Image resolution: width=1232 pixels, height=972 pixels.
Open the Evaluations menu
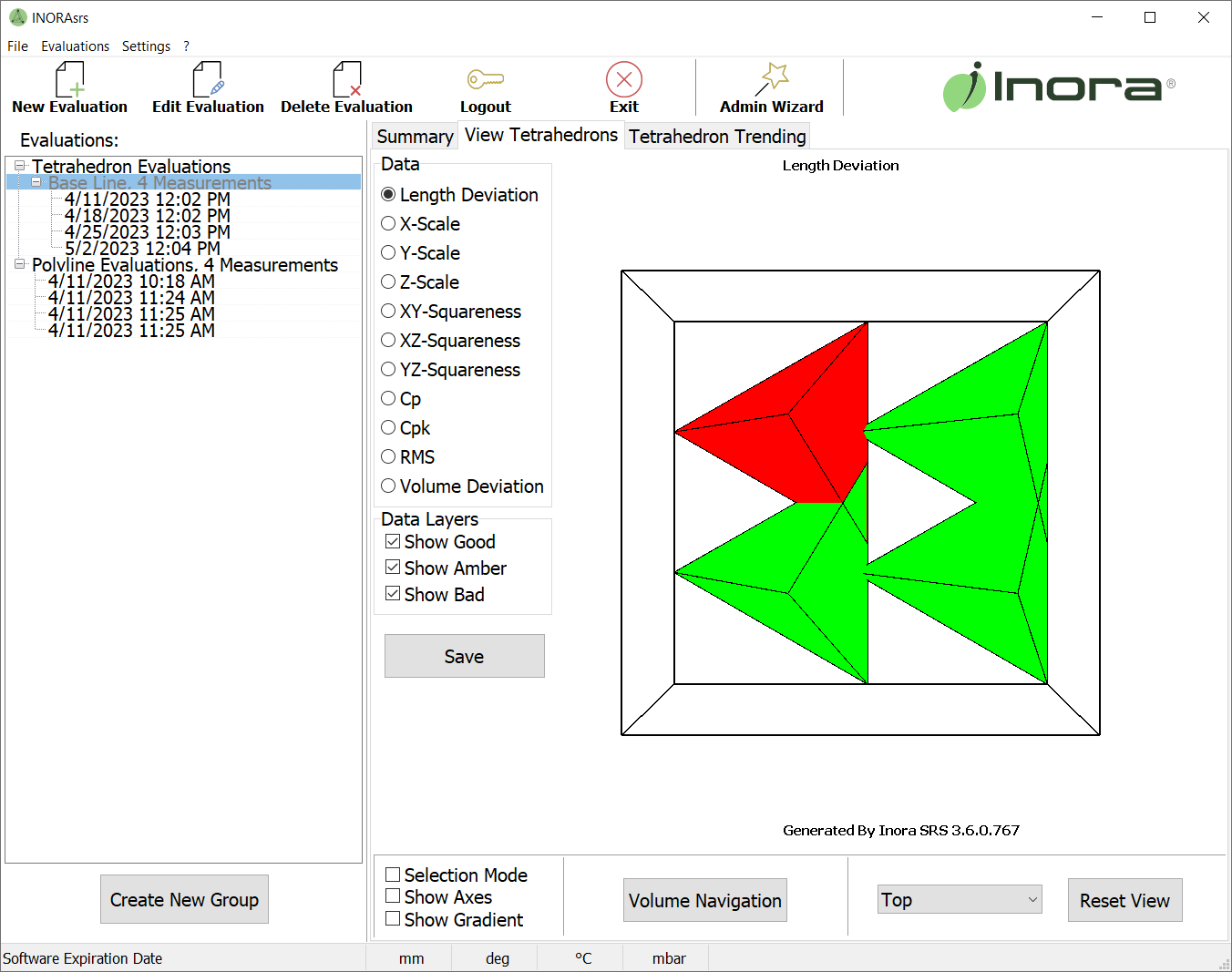(x=75, y=46)
